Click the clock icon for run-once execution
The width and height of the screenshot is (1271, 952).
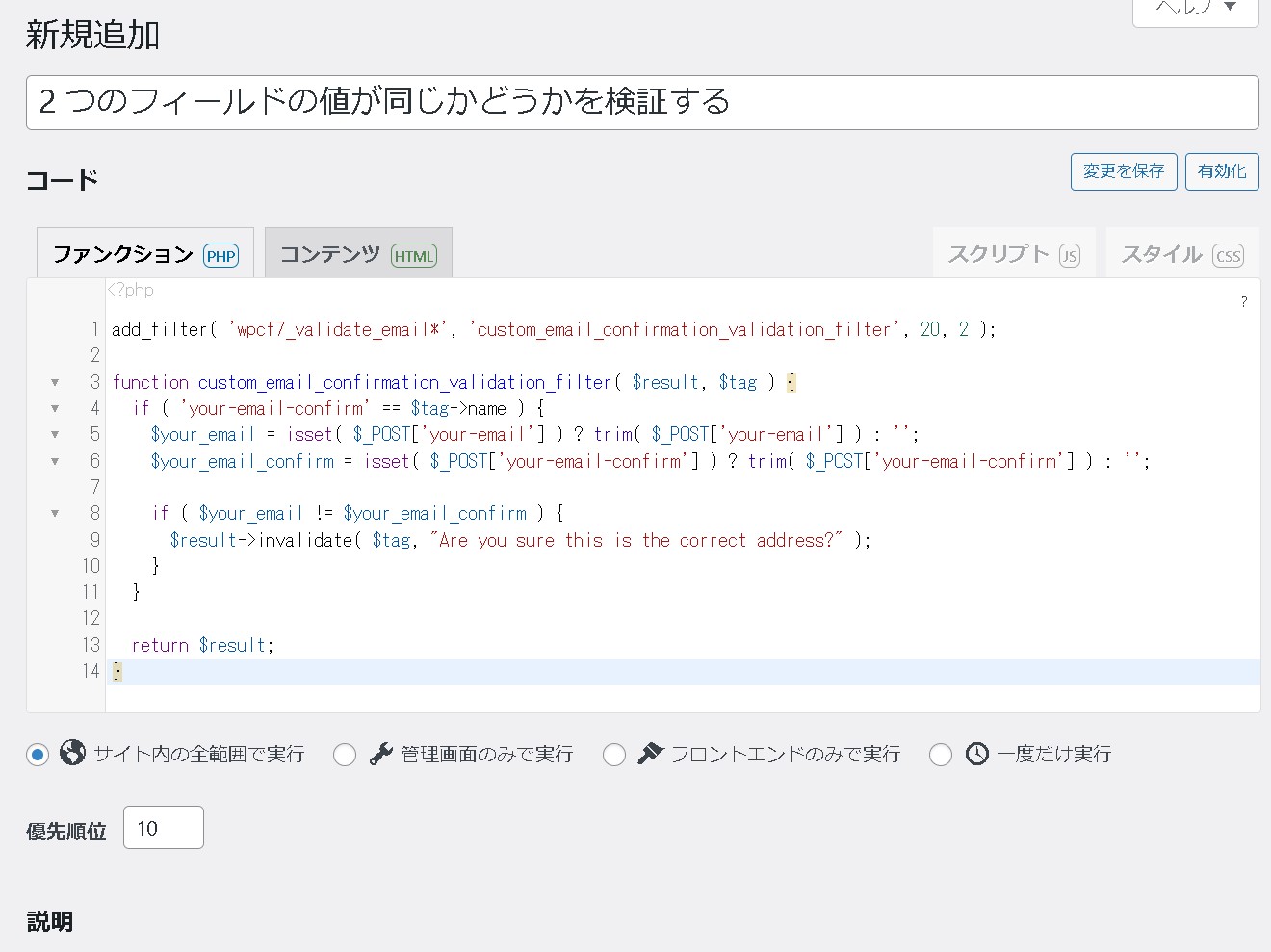978,754
